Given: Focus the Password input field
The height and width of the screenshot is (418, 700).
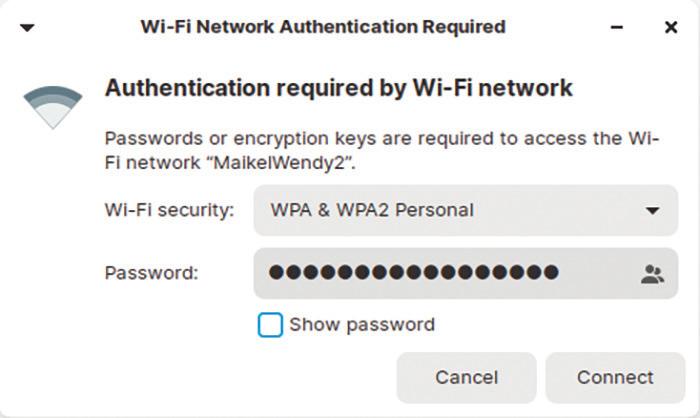Looking at the screenshot, I should [600, 273].
